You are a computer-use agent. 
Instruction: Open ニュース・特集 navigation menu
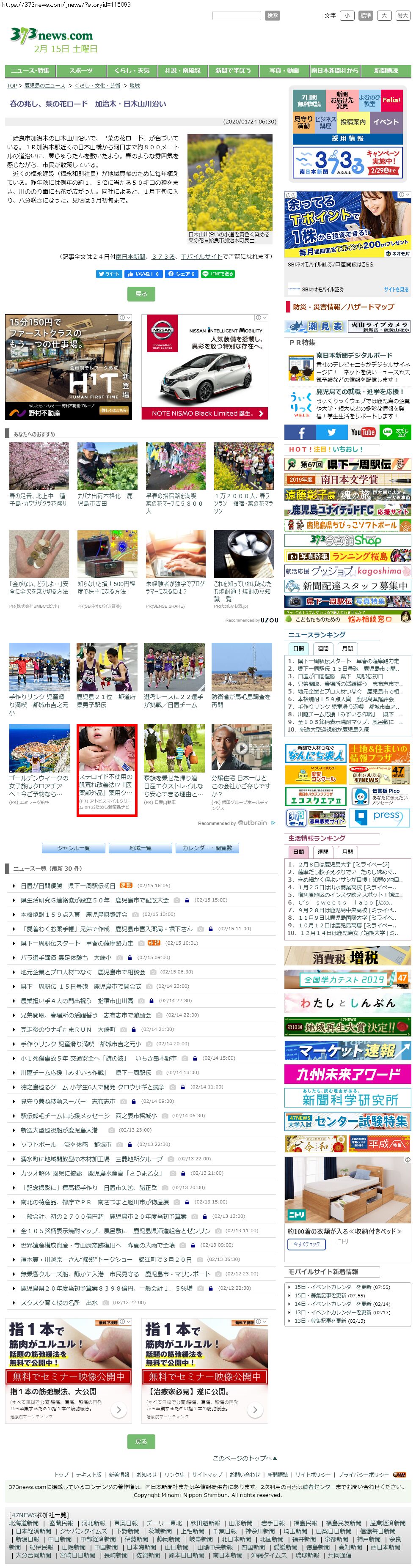click(x=30, y=71)
